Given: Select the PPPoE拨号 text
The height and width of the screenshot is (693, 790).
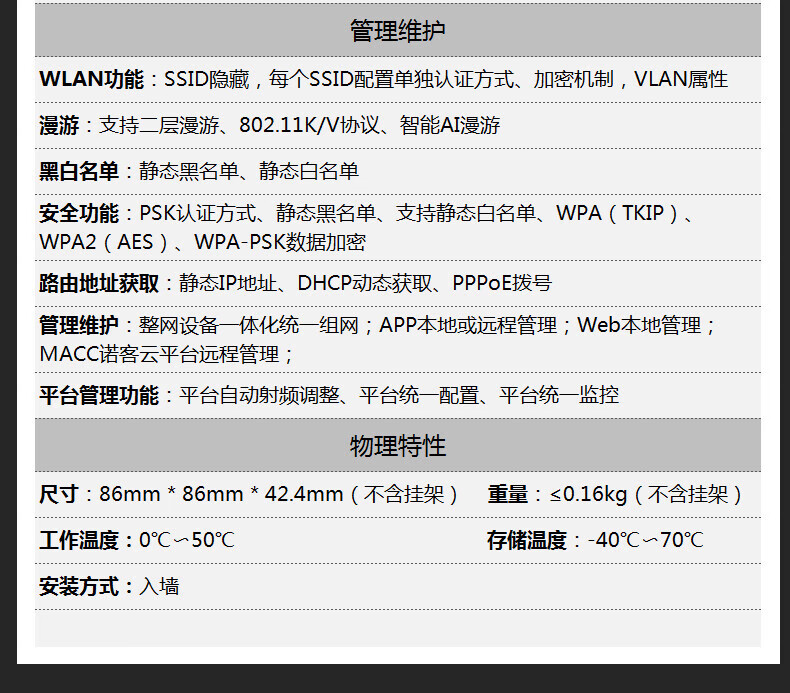Looking at the screenshot, I should [x=502, y=284].
